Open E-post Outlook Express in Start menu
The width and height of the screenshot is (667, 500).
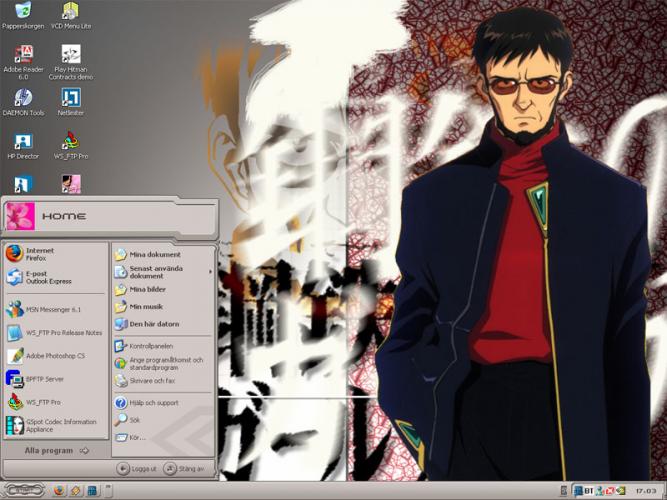pyautogui.click(x=55, y=277)
